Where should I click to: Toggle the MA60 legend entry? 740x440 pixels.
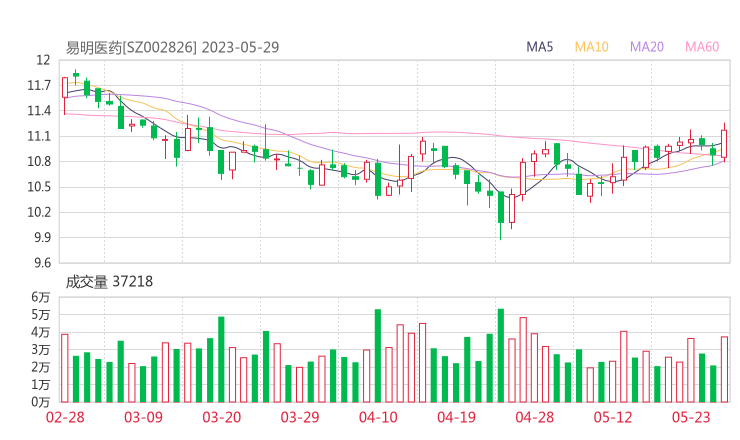(x=702, y=47)
